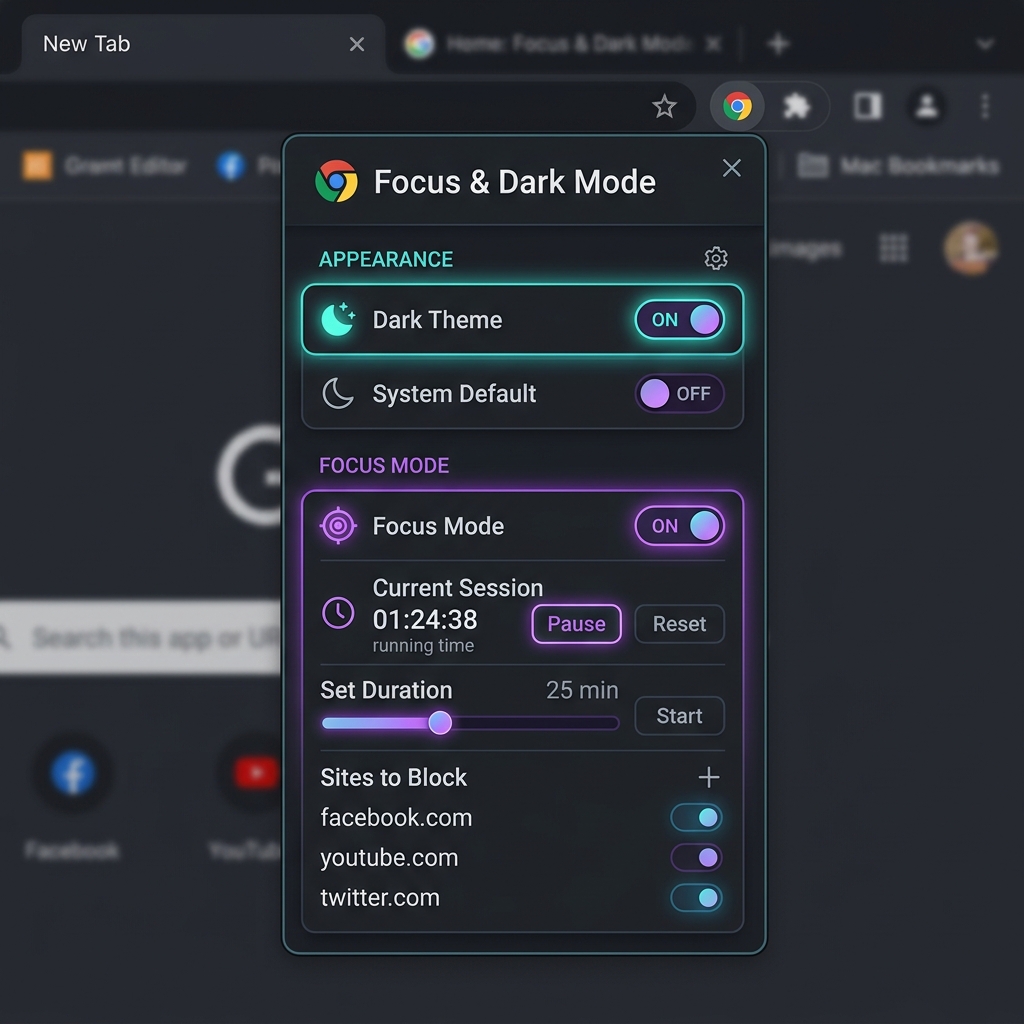Open Chrome's three-dot menu
1024x1024 pixels.
click(x=985, y=106)
